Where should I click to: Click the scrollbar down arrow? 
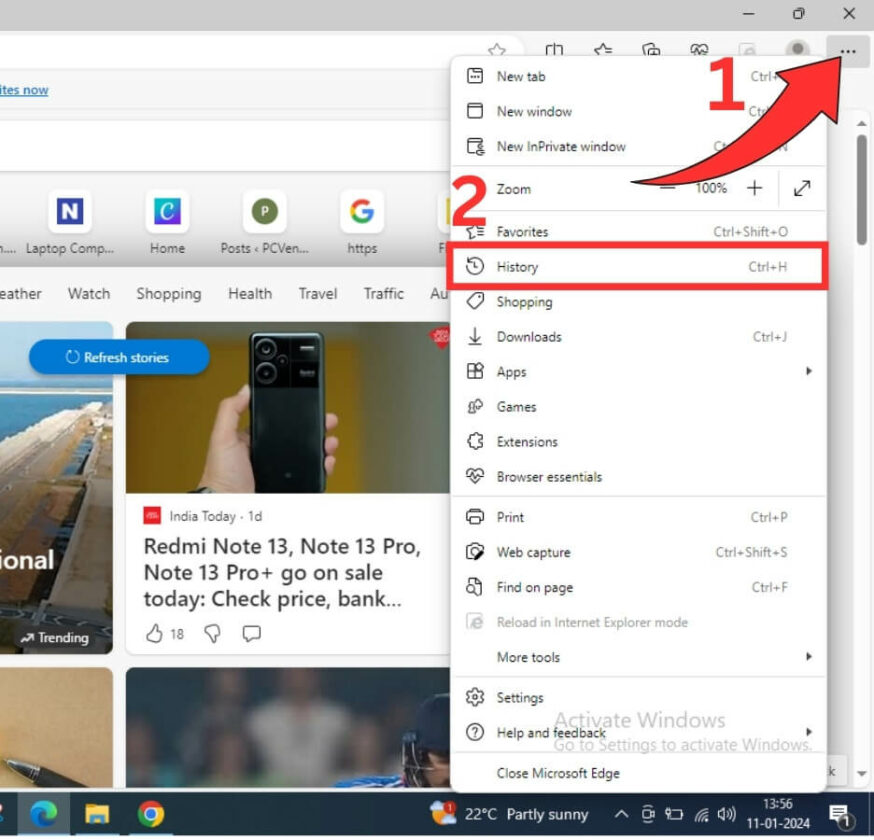coord(862,773)
